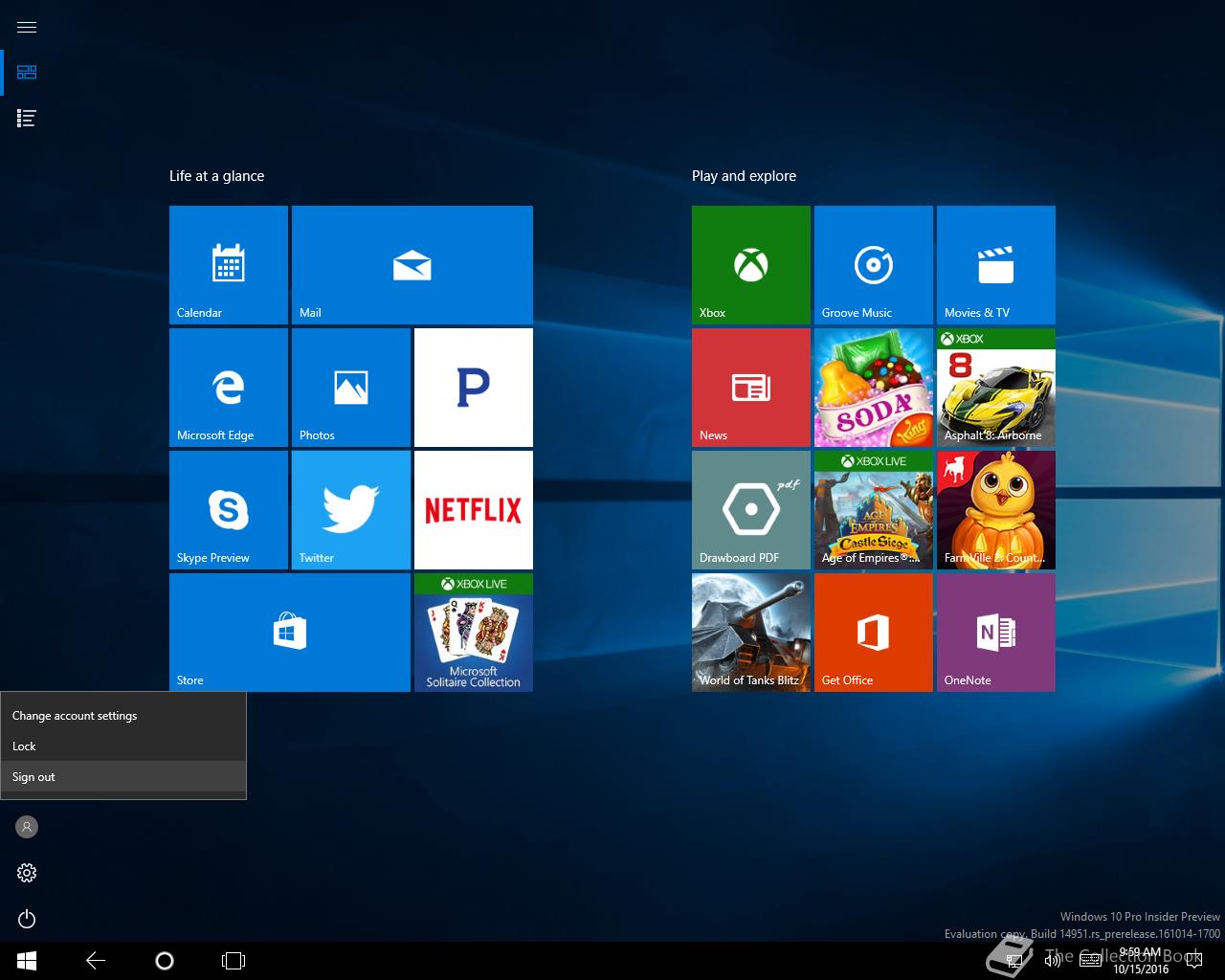The image size is (1225, 980).
Task: Open network icon in system tray
Action: (x=1015, y=961)
